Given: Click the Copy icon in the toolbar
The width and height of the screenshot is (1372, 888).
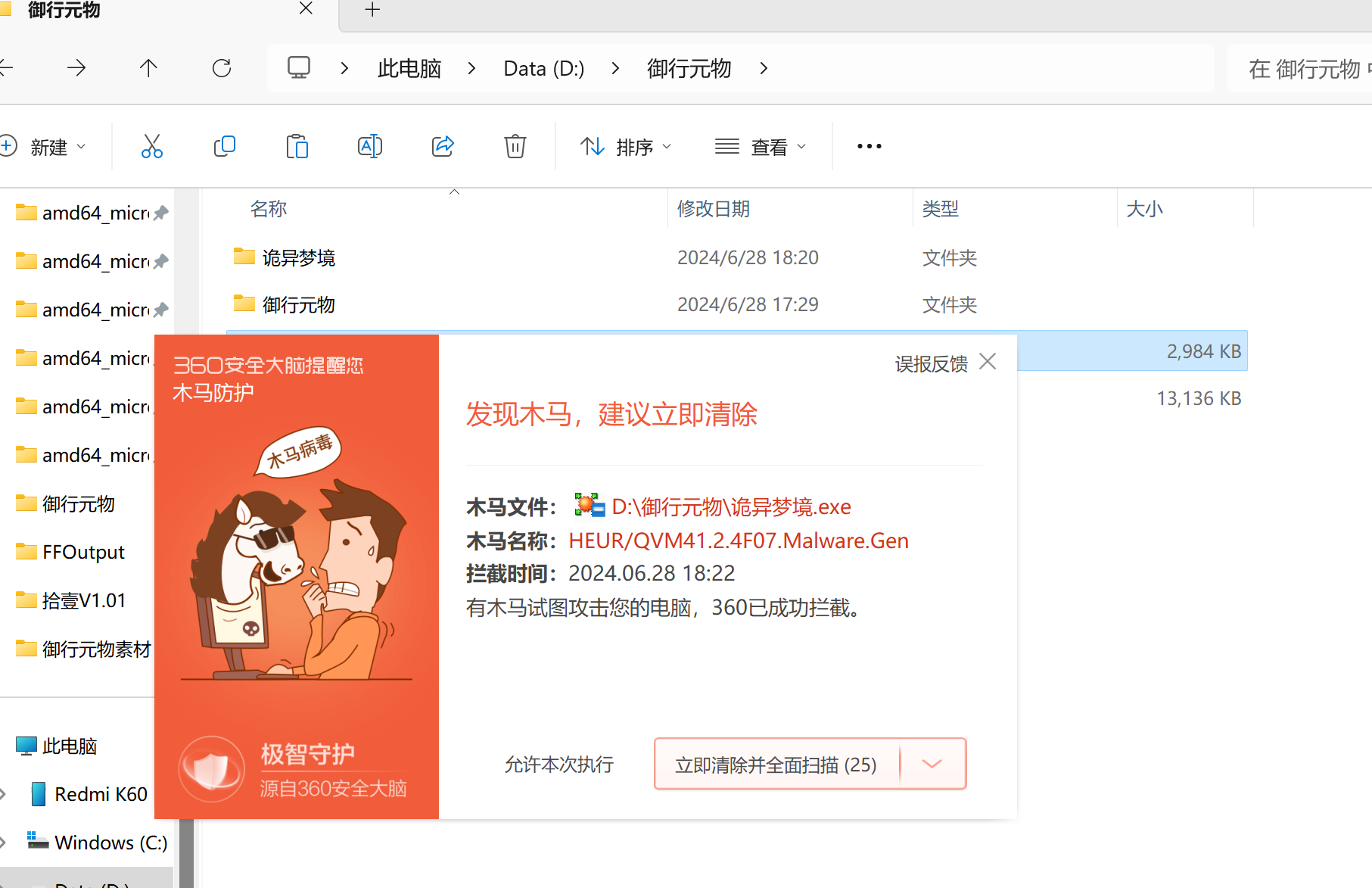Looking at the screenshot, I should point(225,146).
